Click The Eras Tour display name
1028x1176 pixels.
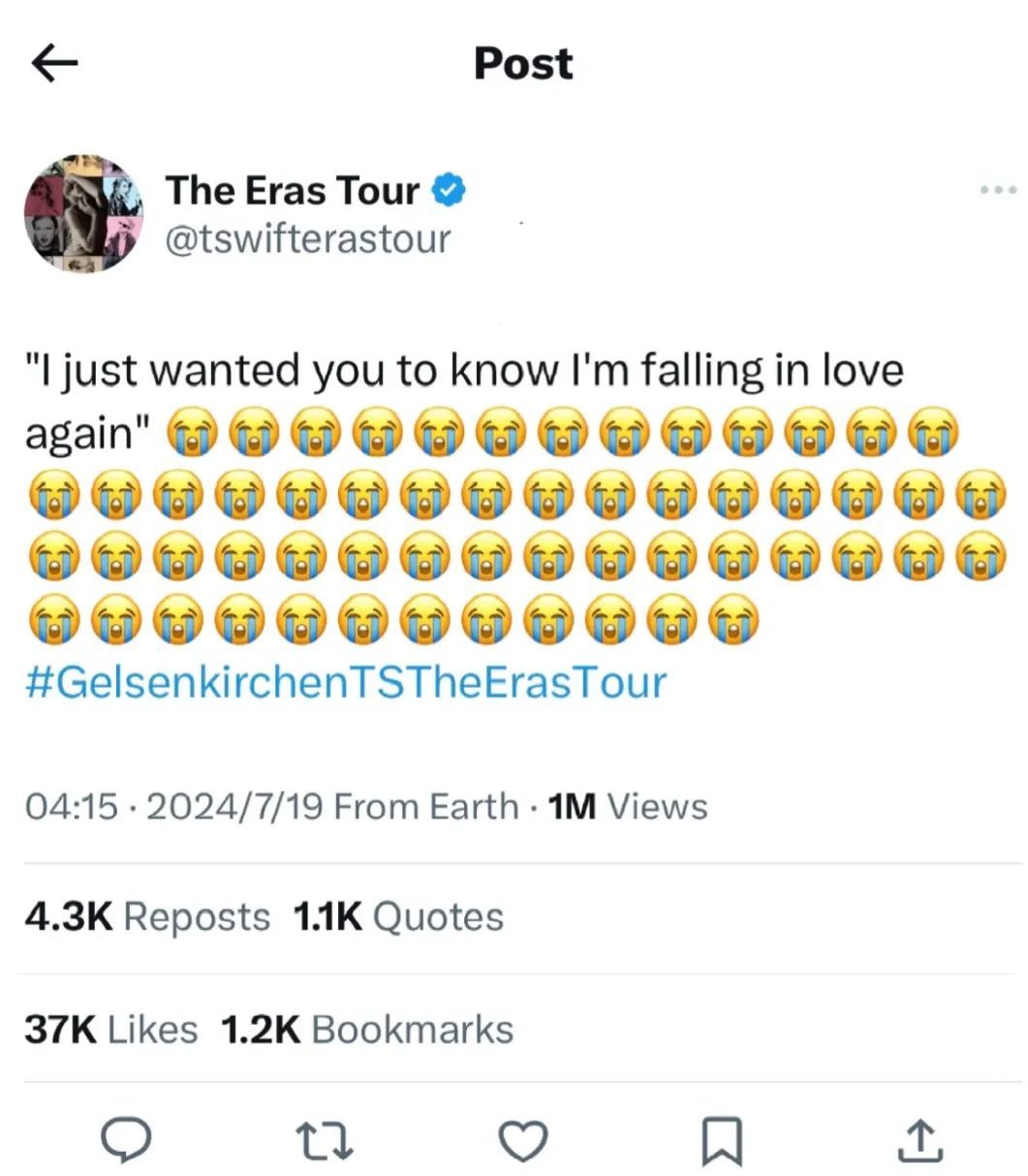click(293, 190)
